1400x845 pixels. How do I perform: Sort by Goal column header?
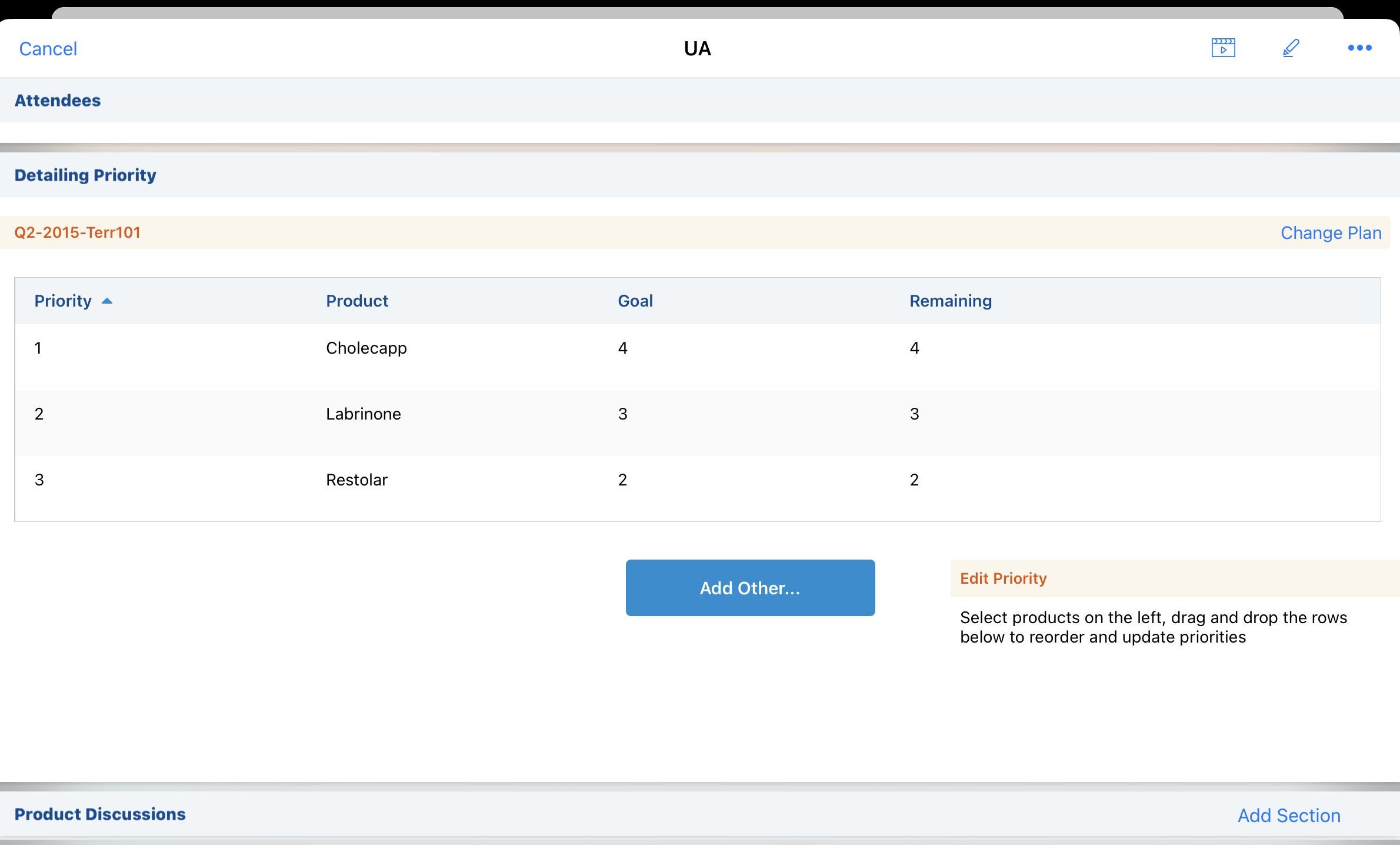coord(635,301)
